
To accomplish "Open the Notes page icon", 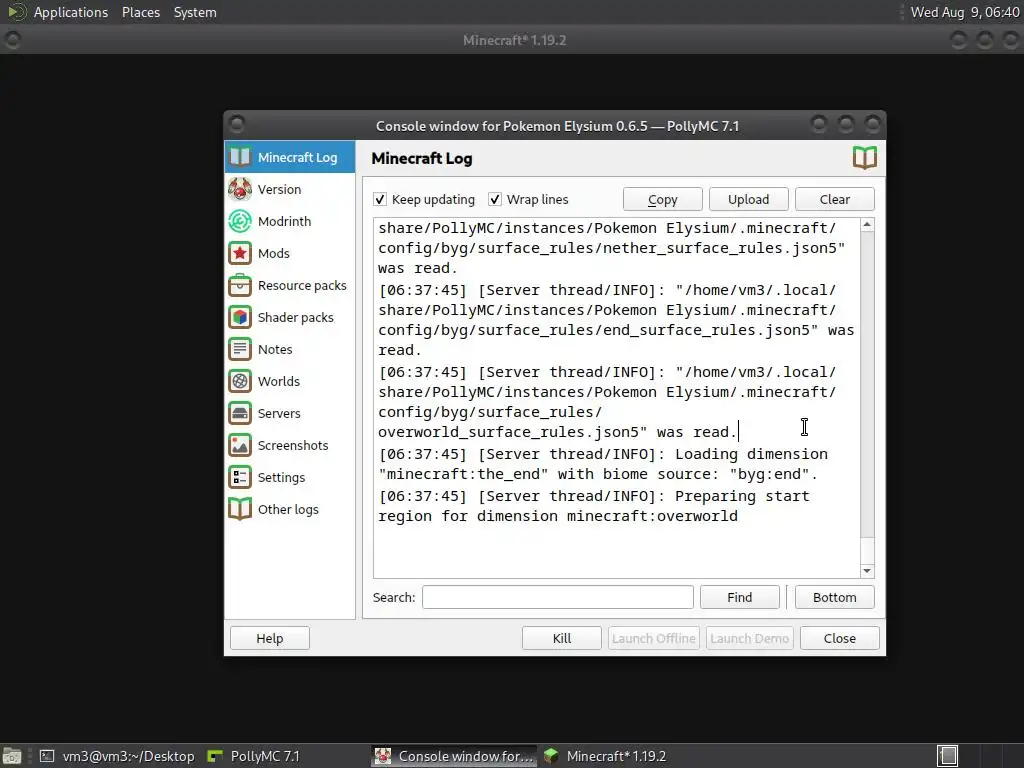I will click(240, 349).
